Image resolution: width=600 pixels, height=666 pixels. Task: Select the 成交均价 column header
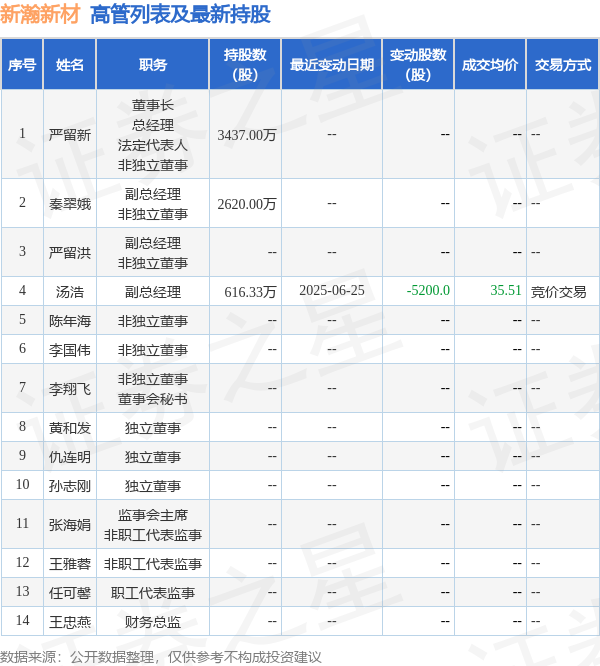pos(490,65)
